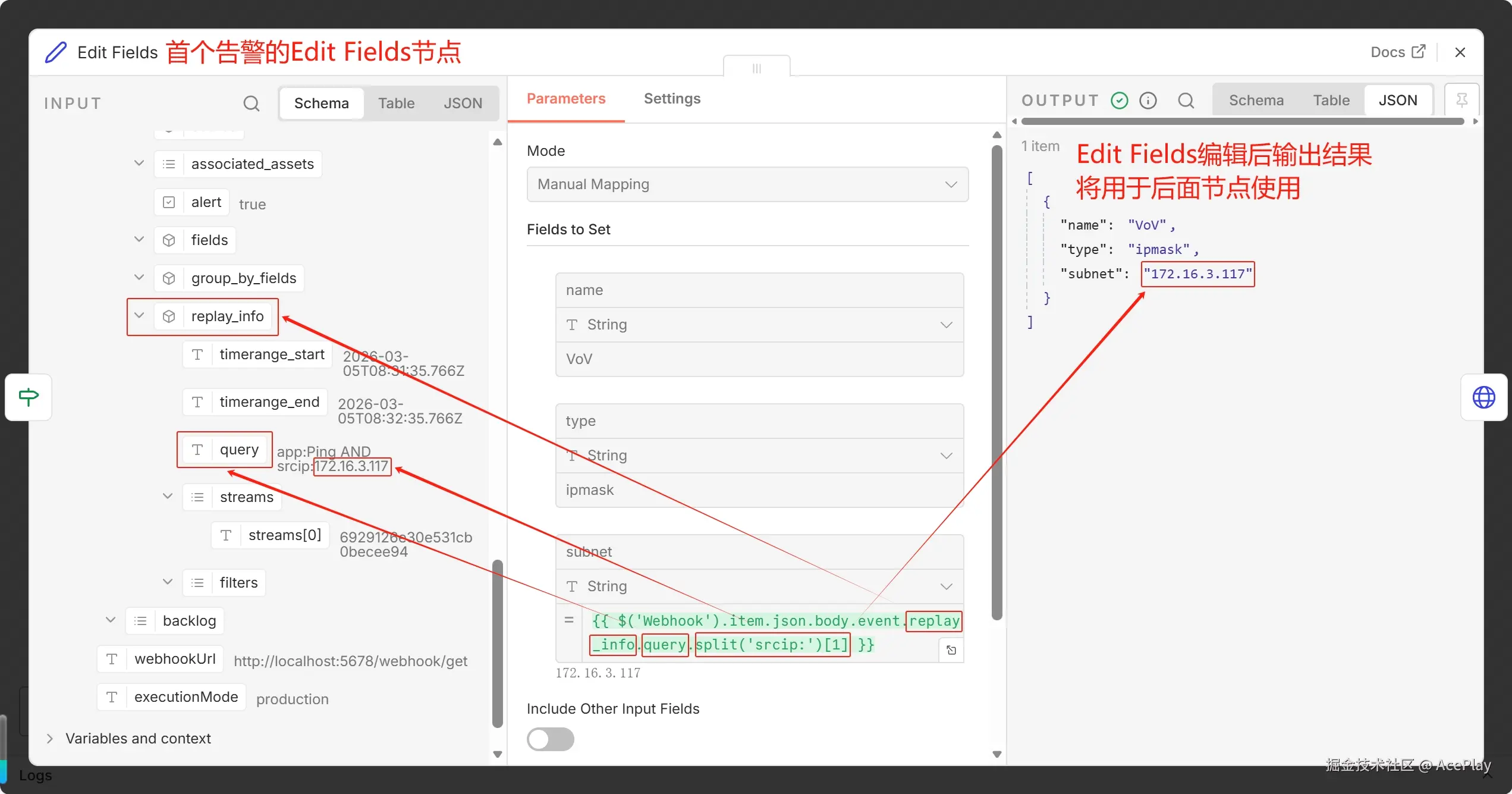Click the search icon in INPUT panel
Viewport: 1512px width, 794px height.
(251, 103)
